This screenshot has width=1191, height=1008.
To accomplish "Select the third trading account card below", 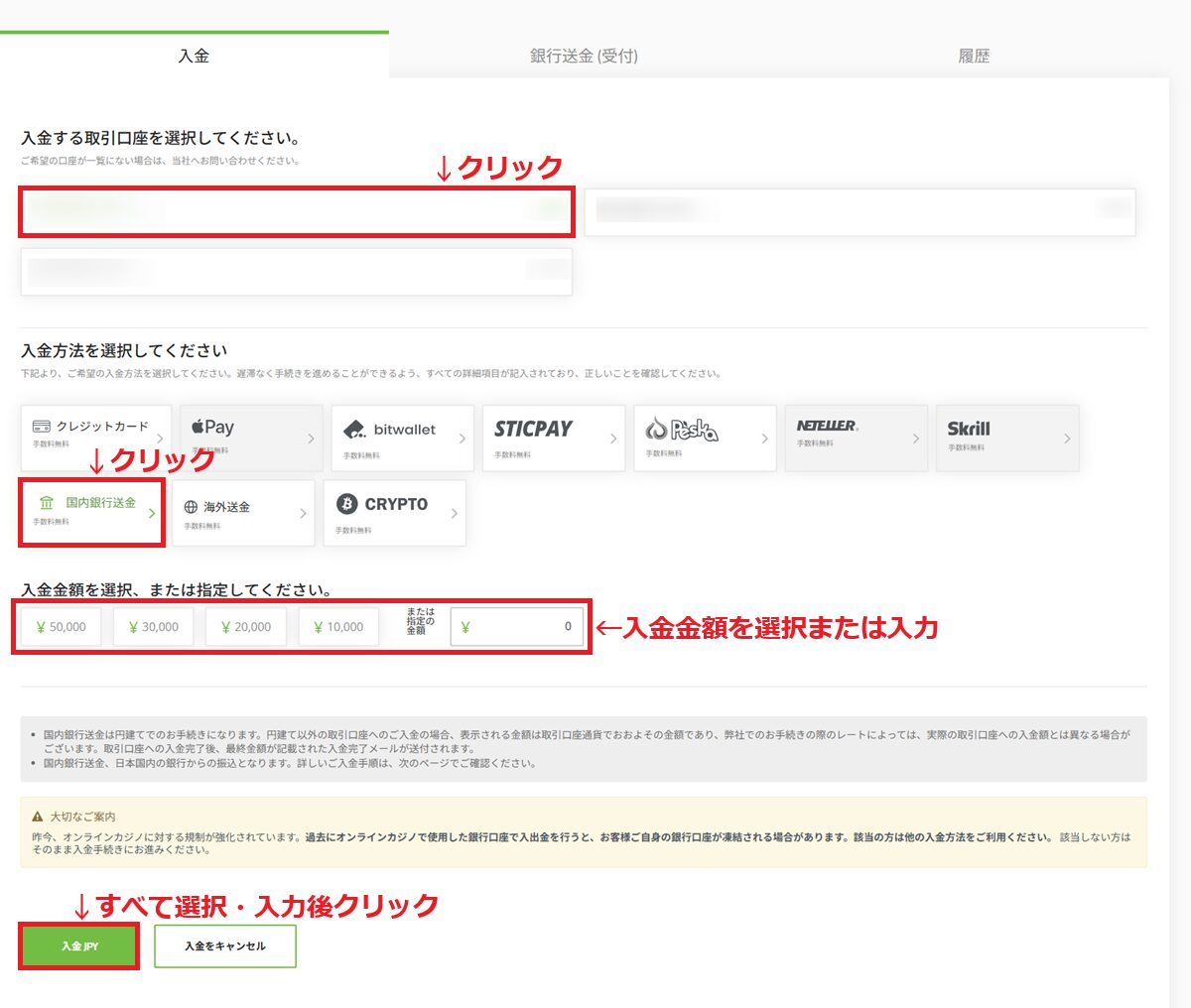I will pyautogui.click(x=297, y=272).
